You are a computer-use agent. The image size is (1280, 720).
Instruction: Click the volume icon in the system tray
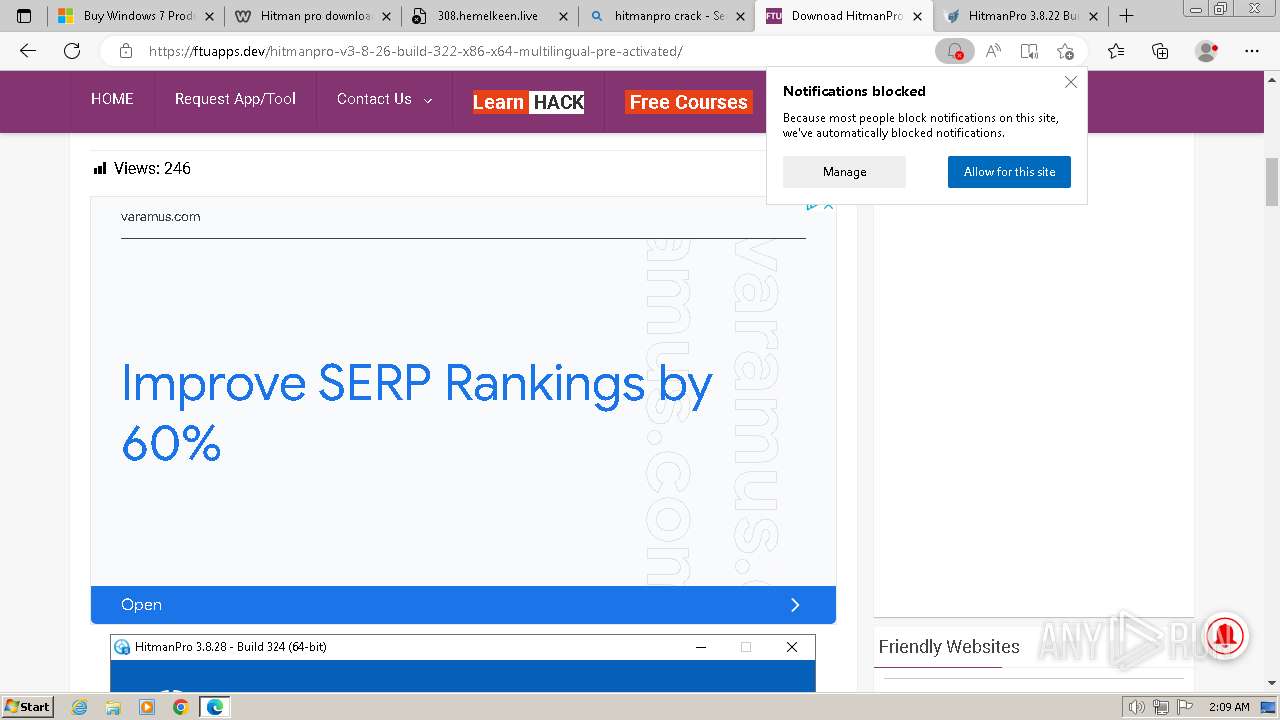point(1138,707)
